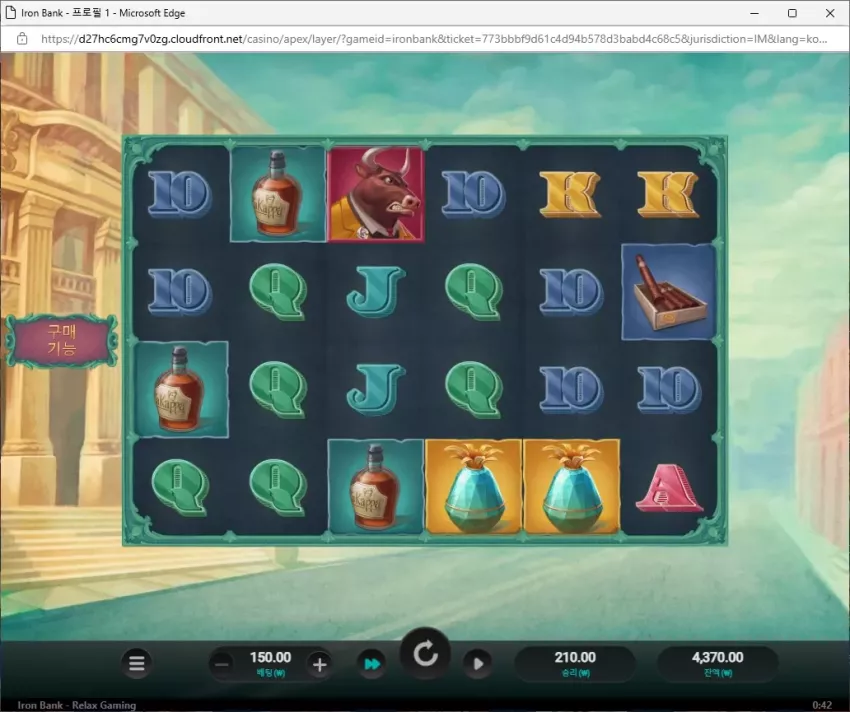Click the cigar box symbol
This screenshot has height=712, width=850.
(668, 292)
